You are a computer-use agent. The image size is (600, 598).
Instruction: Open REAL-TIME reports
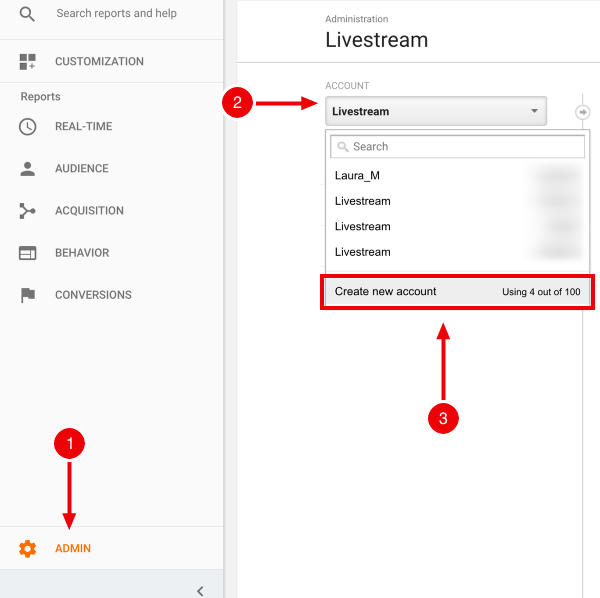[84, 126]
